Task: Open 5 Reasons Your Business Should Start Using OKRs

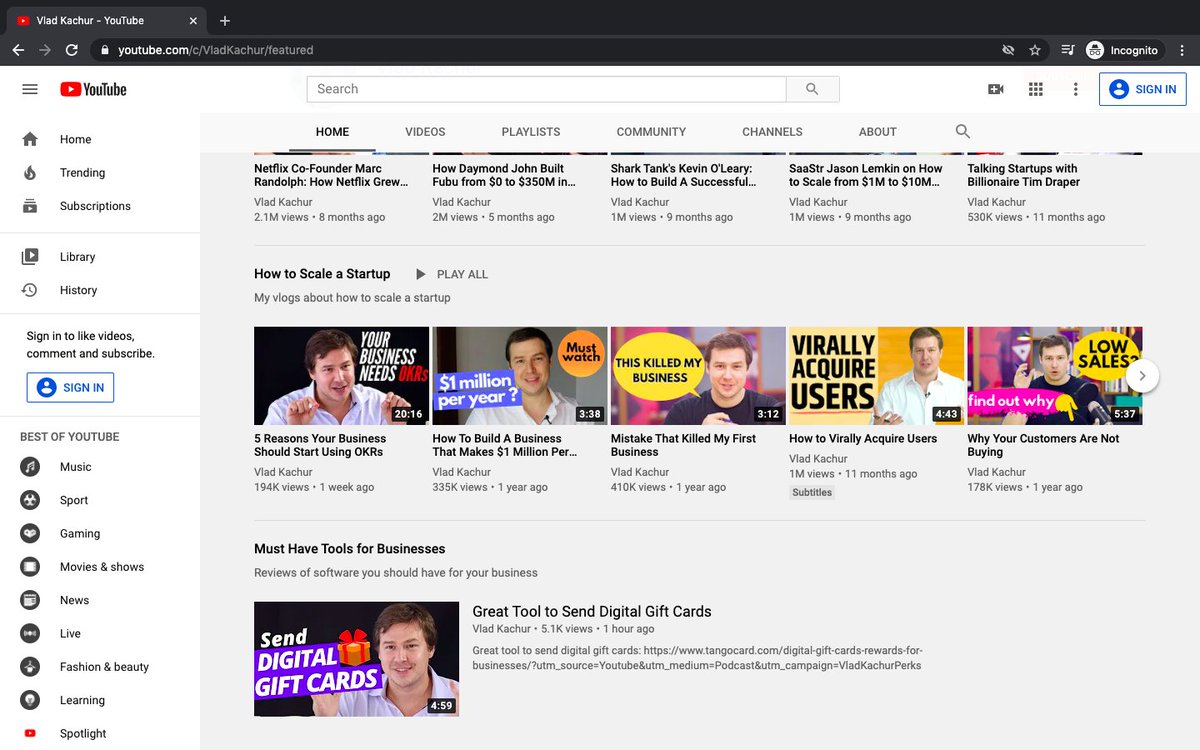Action: coord(320,445)
